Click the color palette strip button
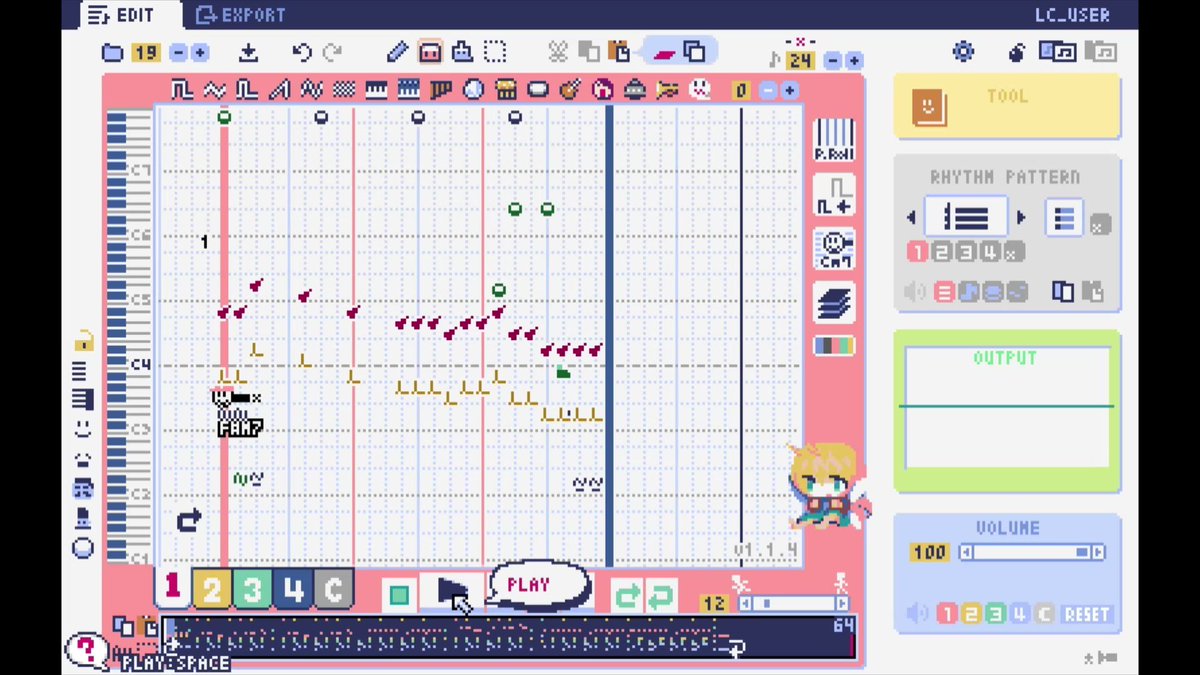The width and height of the screenshot is (1200, 675). coord(833,346)
